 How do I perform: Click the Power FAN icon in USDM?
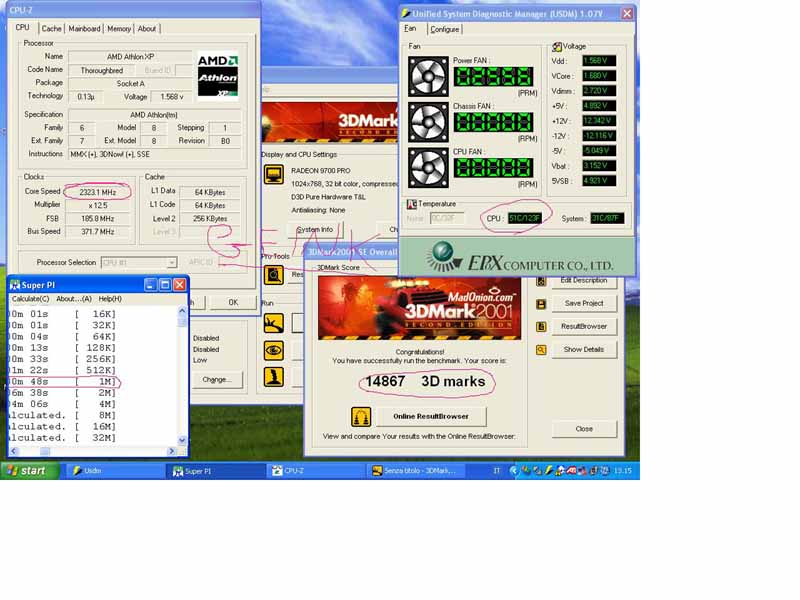429,77
